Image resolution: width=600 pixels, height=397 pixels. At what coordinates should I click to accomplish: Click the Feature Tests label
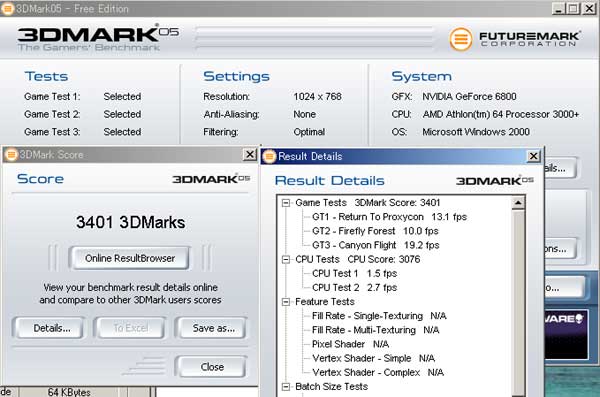324,302
